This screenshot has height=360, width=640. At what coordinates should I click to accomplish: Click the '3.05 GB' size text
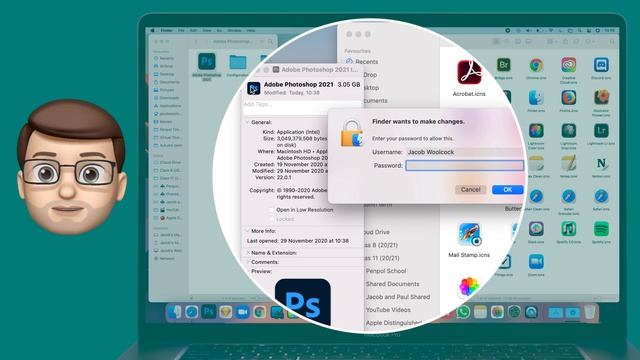coord(349,84)
